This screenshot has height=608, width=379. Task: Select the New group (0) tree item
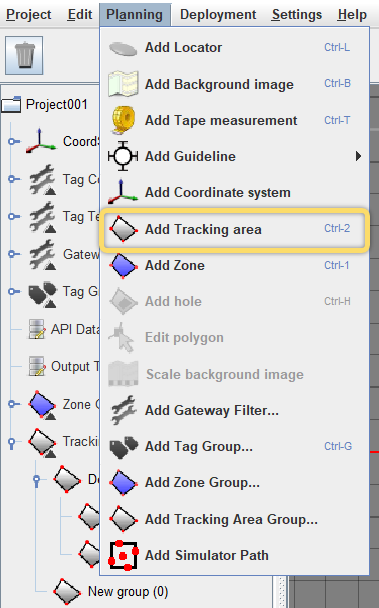coord(128,592)
